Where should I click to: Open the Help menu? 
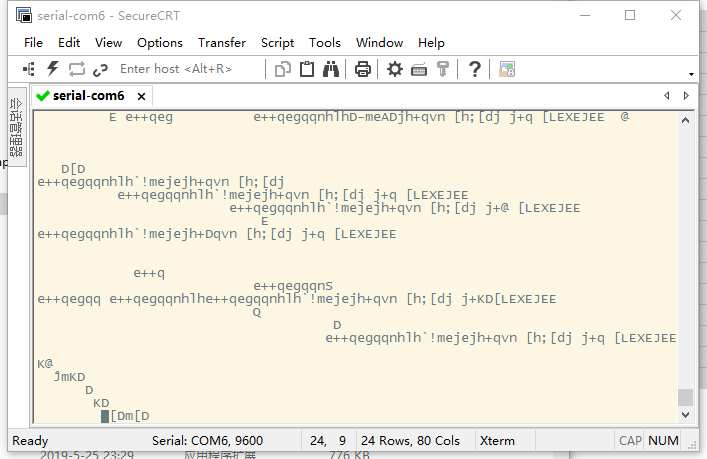(x=431, y=43)
